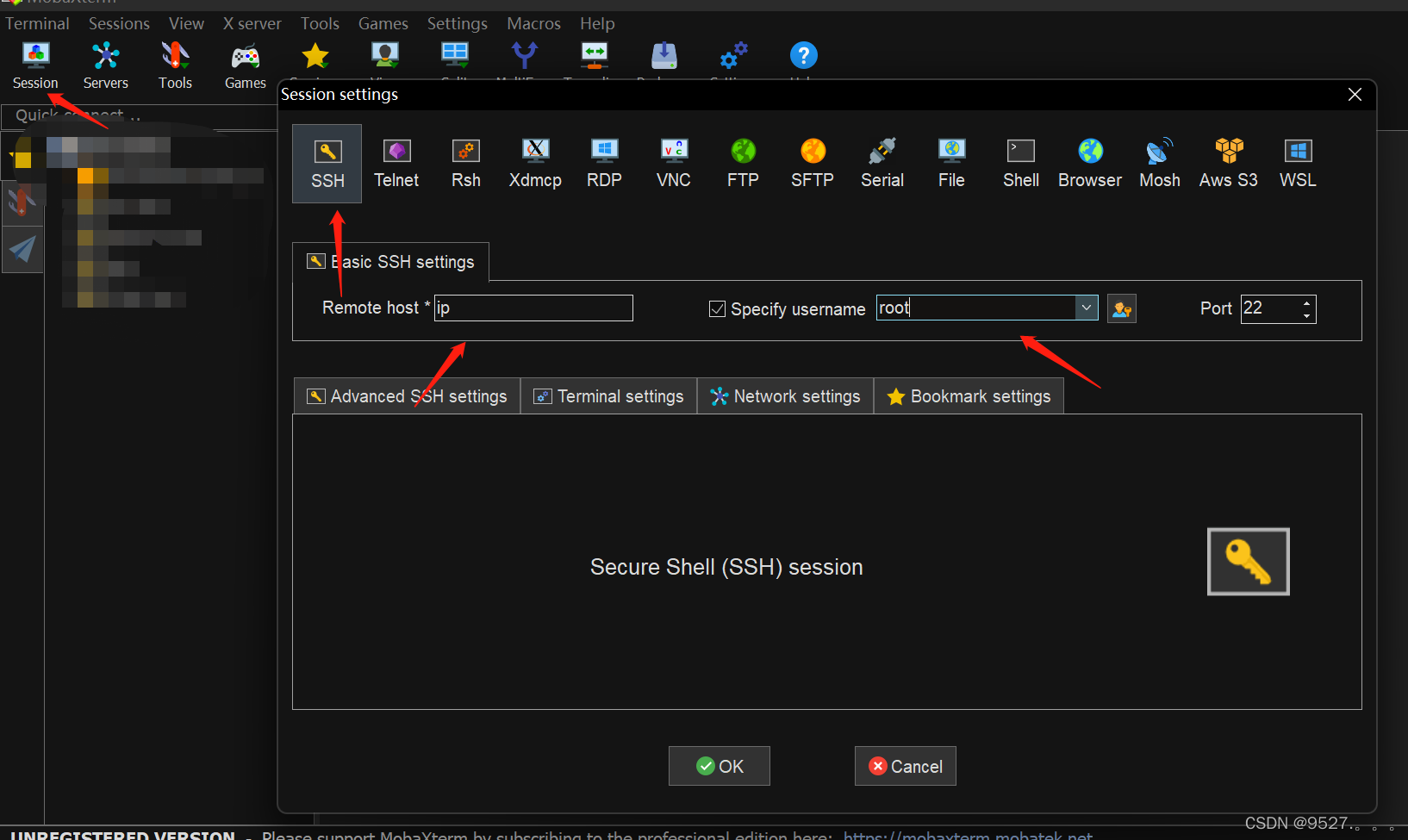
Task: Switch to Basic SSH settings tab
Action: click(390, 262)
